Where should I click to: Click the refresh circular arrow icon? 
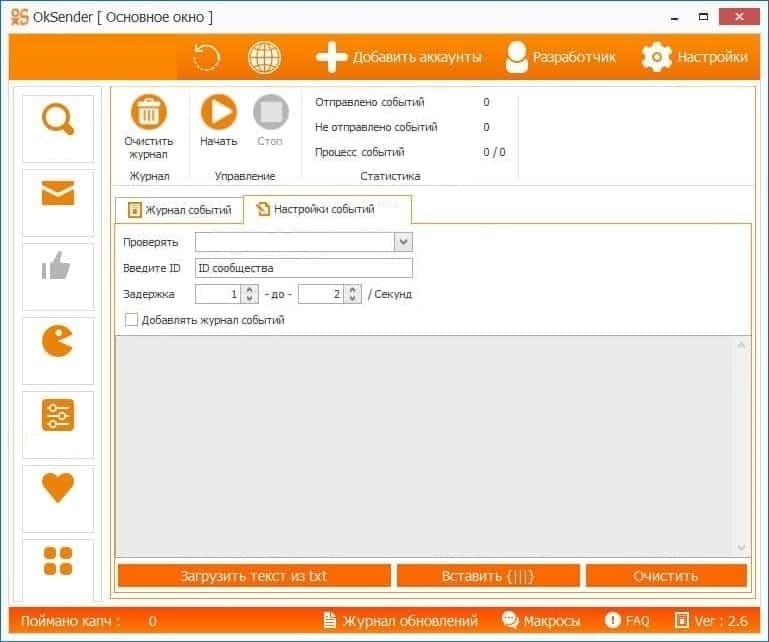(x=206, y=57)
